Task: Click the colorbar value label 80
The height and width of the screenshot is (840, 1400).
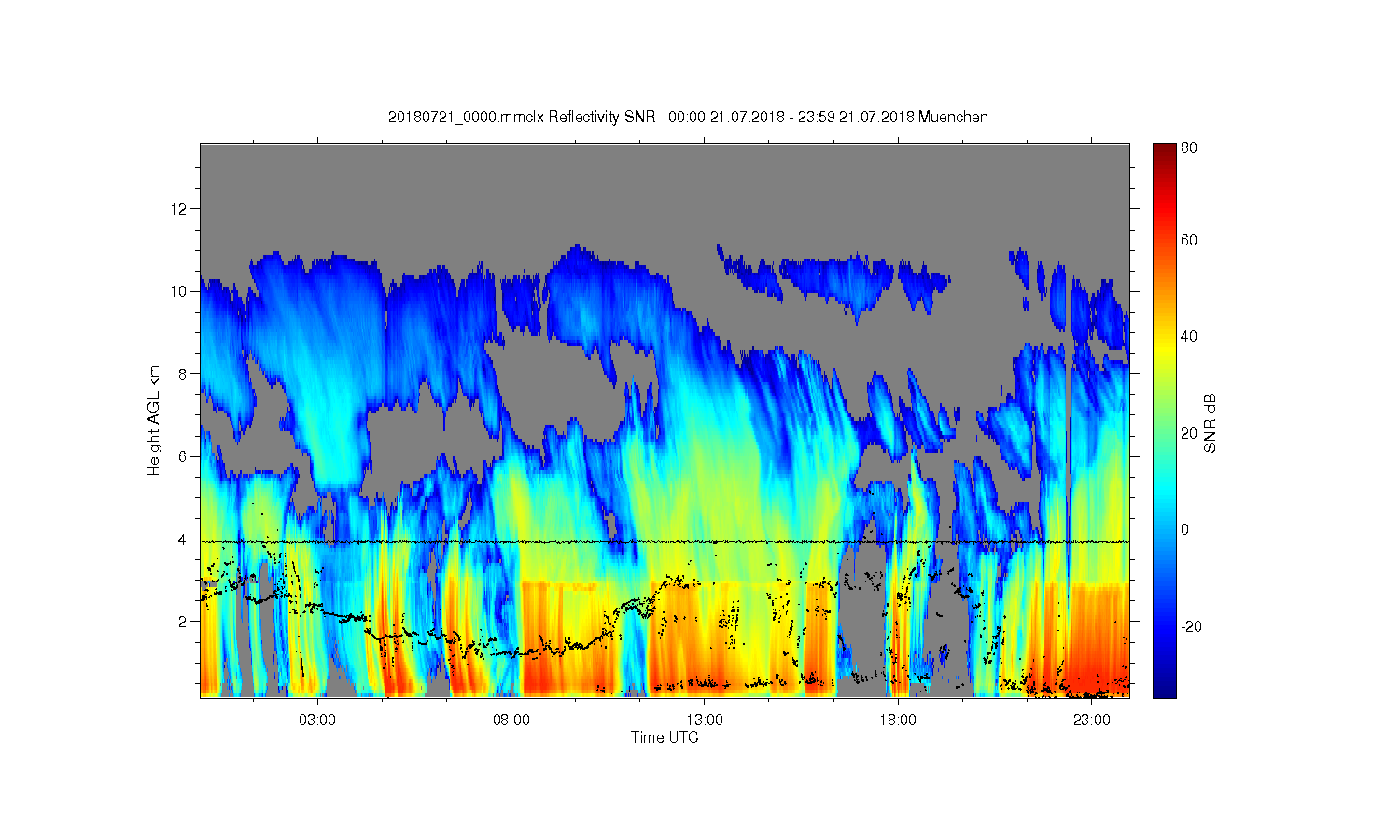Action: tap(1189, 147)
